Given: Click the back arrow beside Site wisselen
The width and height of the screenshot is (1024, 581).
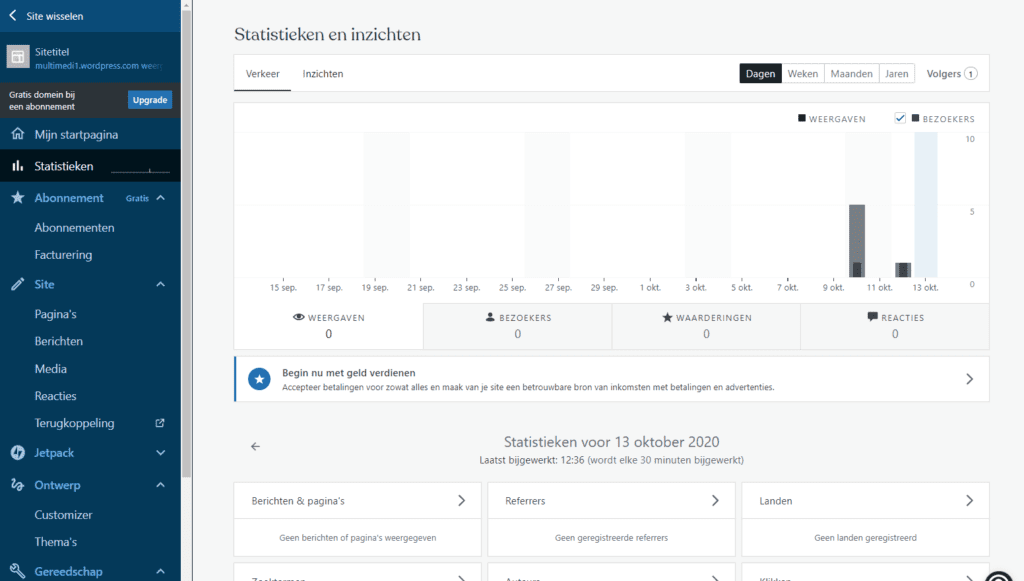Looking at the screenshot, I should pyautogui.click(x=13, y=15).
